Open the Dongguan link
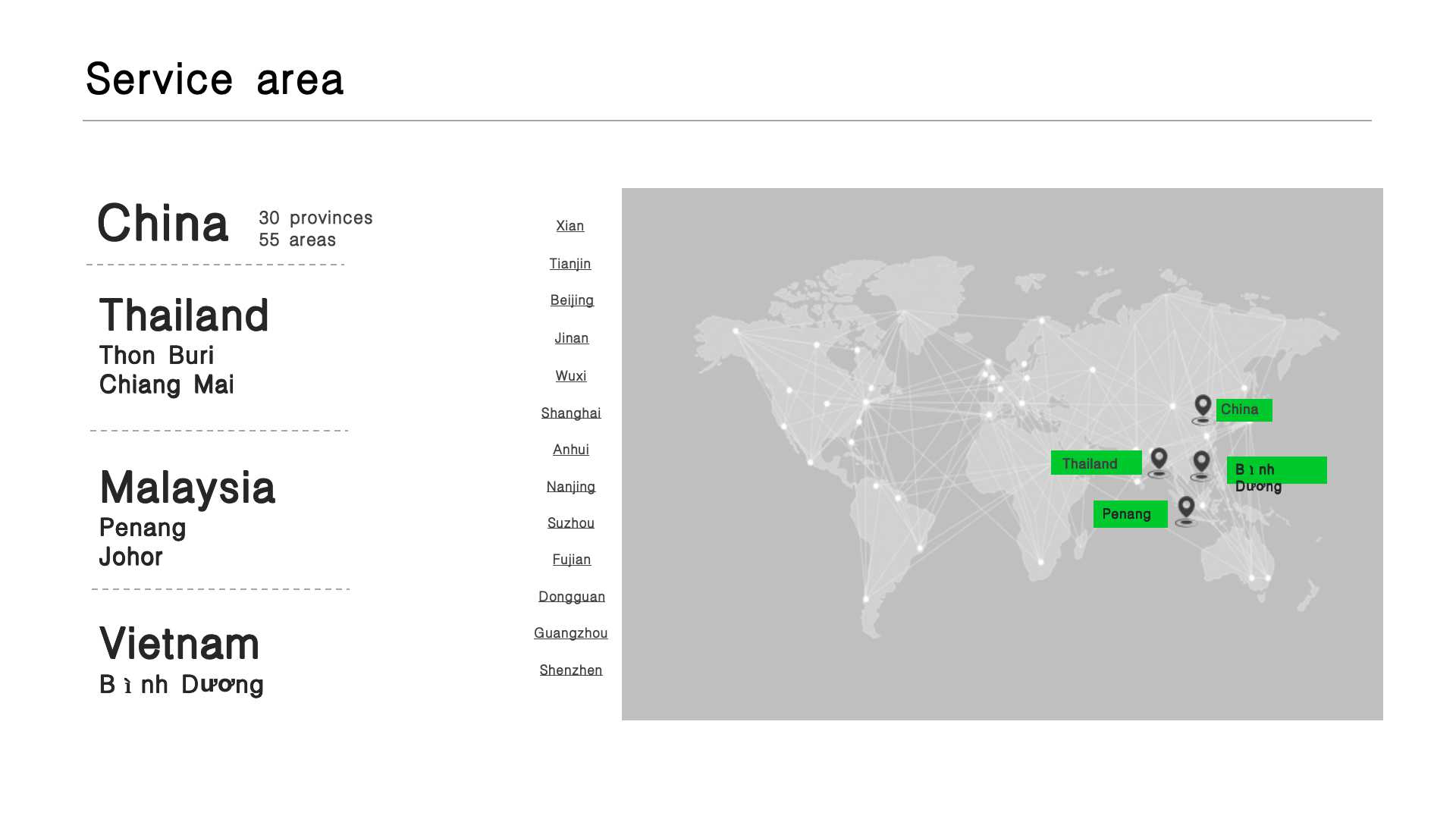 click(x=572, y=597)
